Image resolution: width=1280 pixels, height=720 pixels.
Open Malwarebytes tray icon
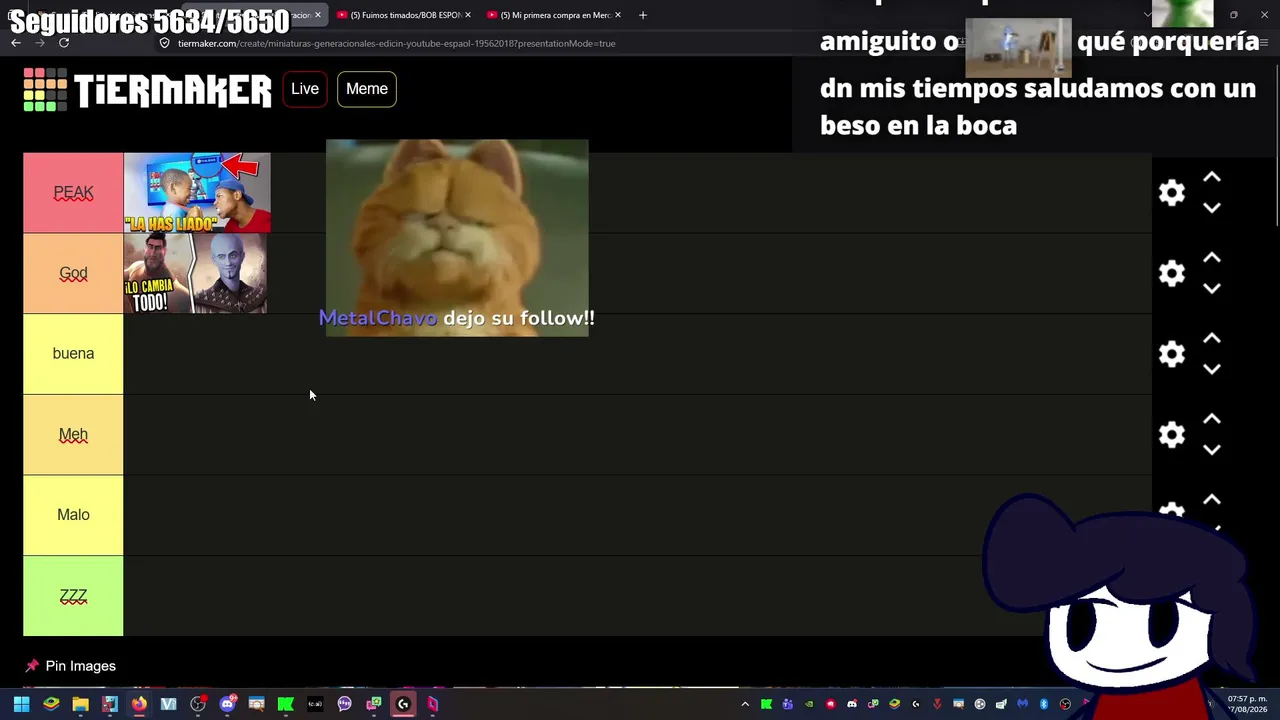[x=1022, y=704]
